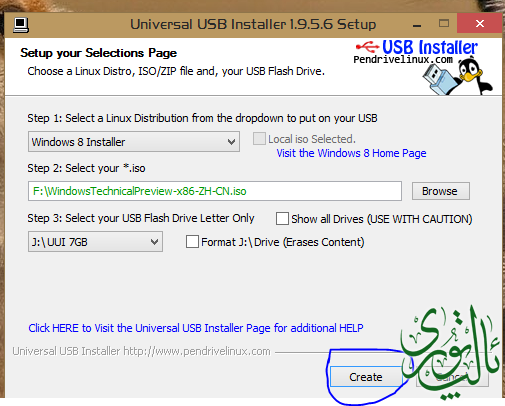Image resolution: width=505 pixels, height=406 pixels.
Task: Click the ISO file path field
Action: (215, 191)
